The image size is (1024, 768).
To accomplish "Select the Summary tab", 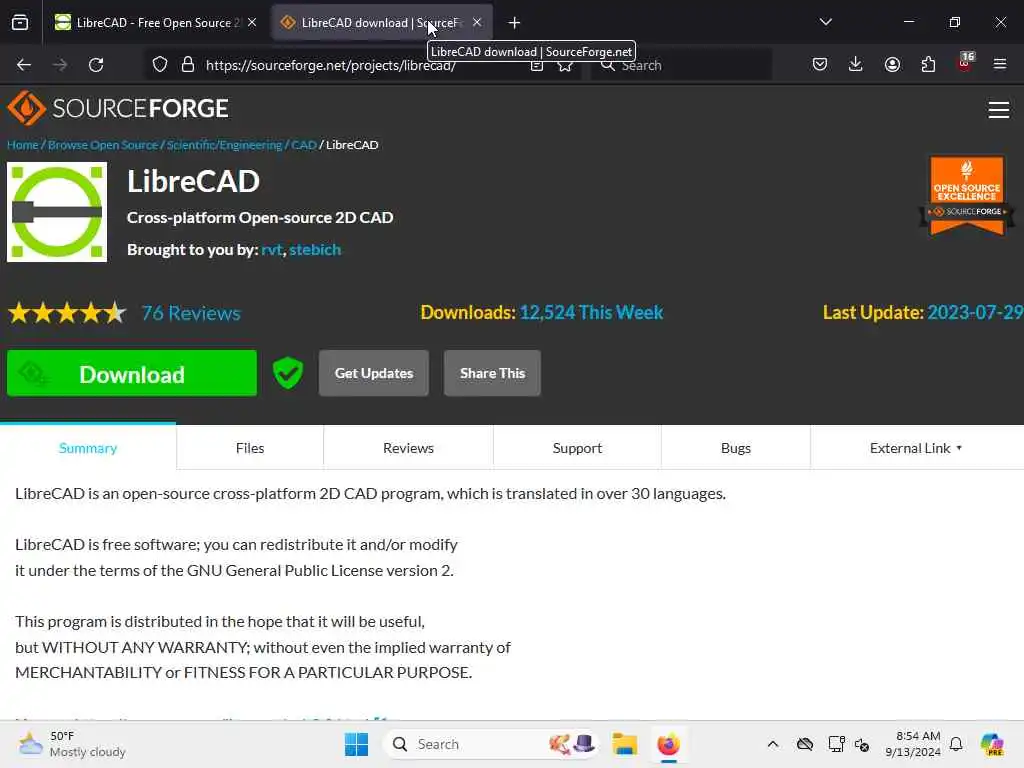I will (x=88, y=448).
